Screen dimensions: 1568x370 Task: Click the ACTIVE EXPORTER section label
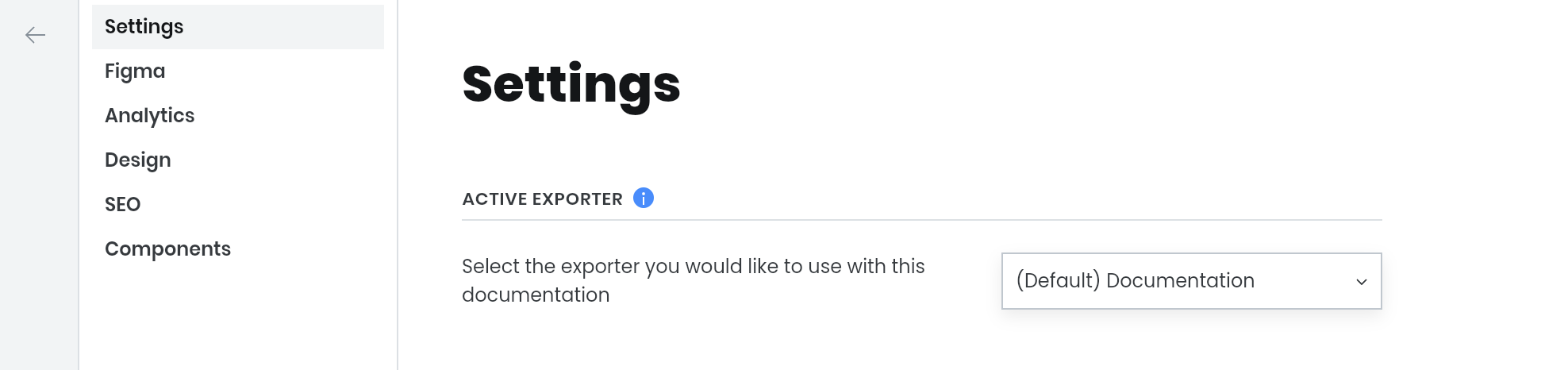pos(542,199)
